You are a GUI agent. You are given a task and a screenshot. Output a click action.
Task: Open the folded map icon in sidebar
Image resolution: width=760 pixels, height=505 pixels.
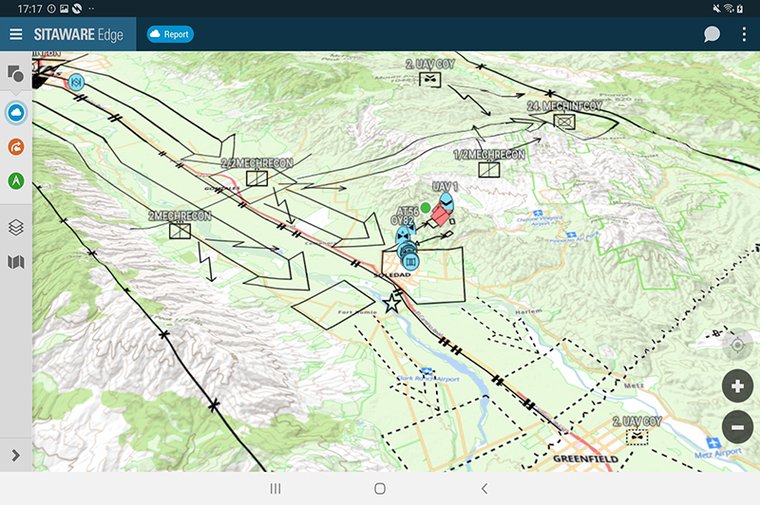point(16,262)
